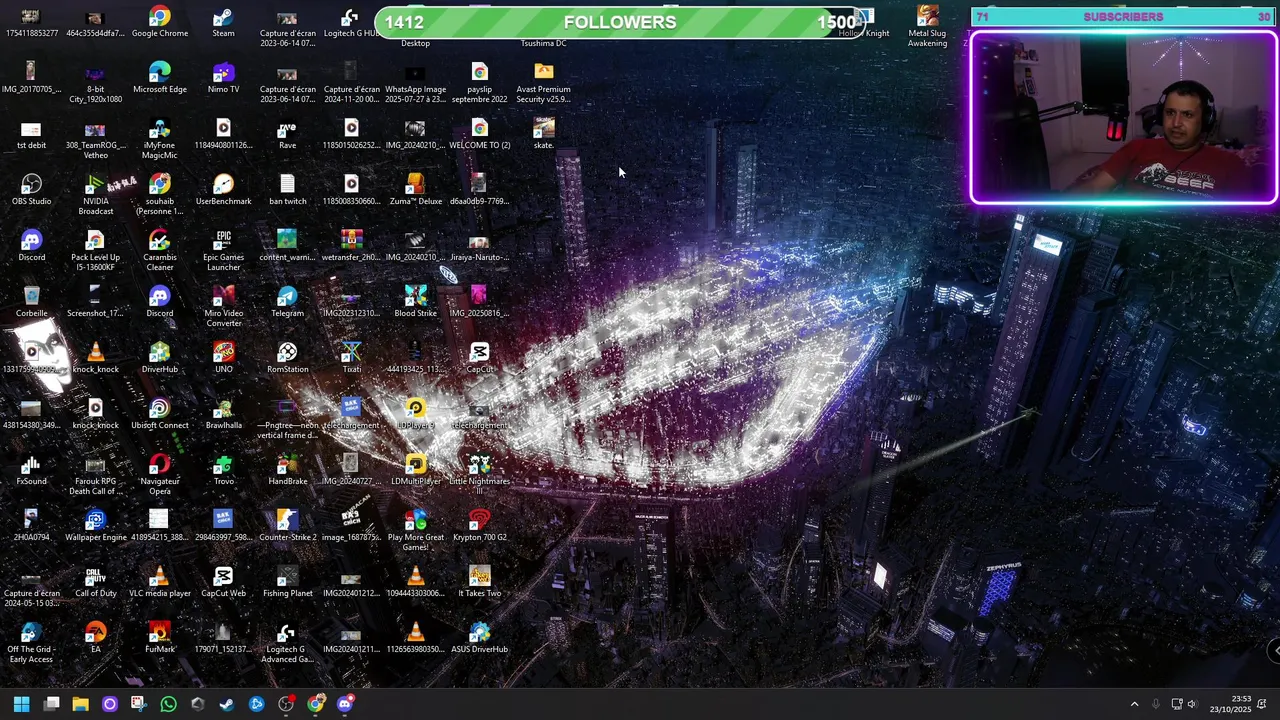Launch Blood Strike game shortcut
The image size is (1280, 720).
click(416, 303)
